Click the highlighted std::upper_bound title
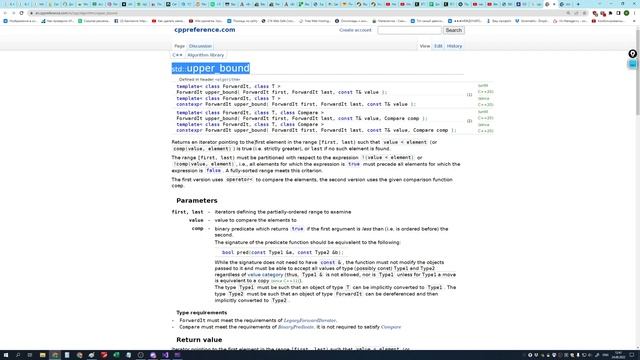The width and height of the screenshot is (640, 360). (x=211, y=68)
